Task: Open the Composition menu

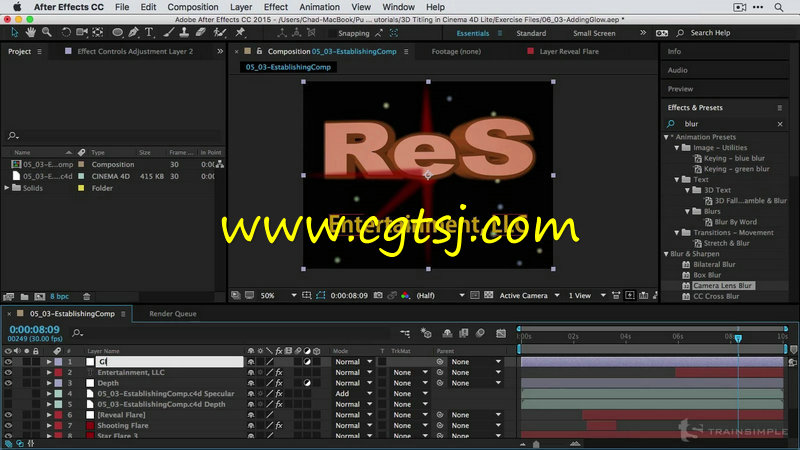Action: (192, 7)
